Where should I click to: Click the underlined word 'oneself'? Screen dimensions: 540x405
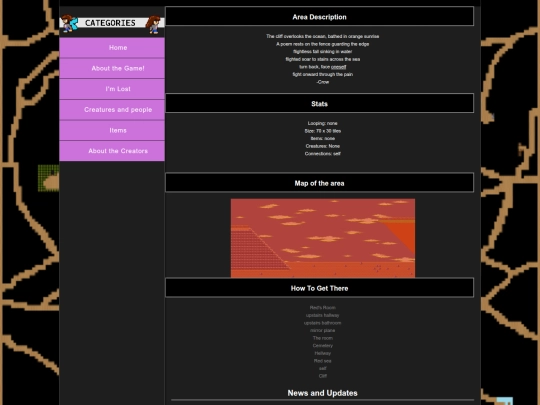coord(339,67)
